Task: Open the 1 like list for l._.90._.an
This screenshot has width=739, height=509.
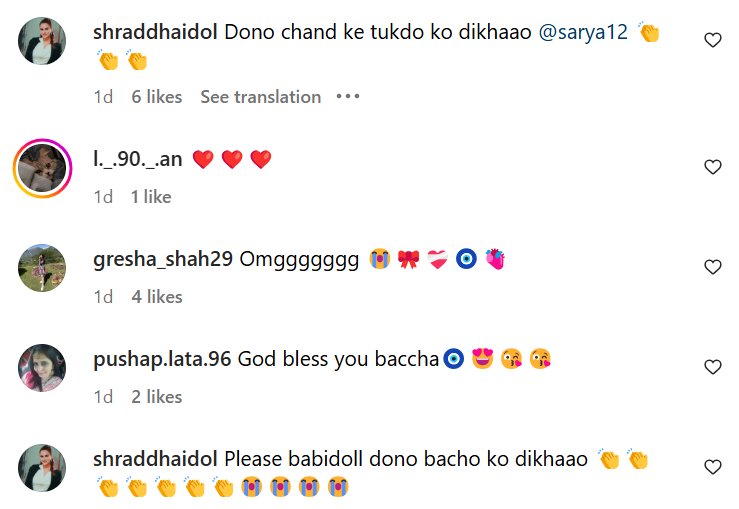Action: (151, 197)
